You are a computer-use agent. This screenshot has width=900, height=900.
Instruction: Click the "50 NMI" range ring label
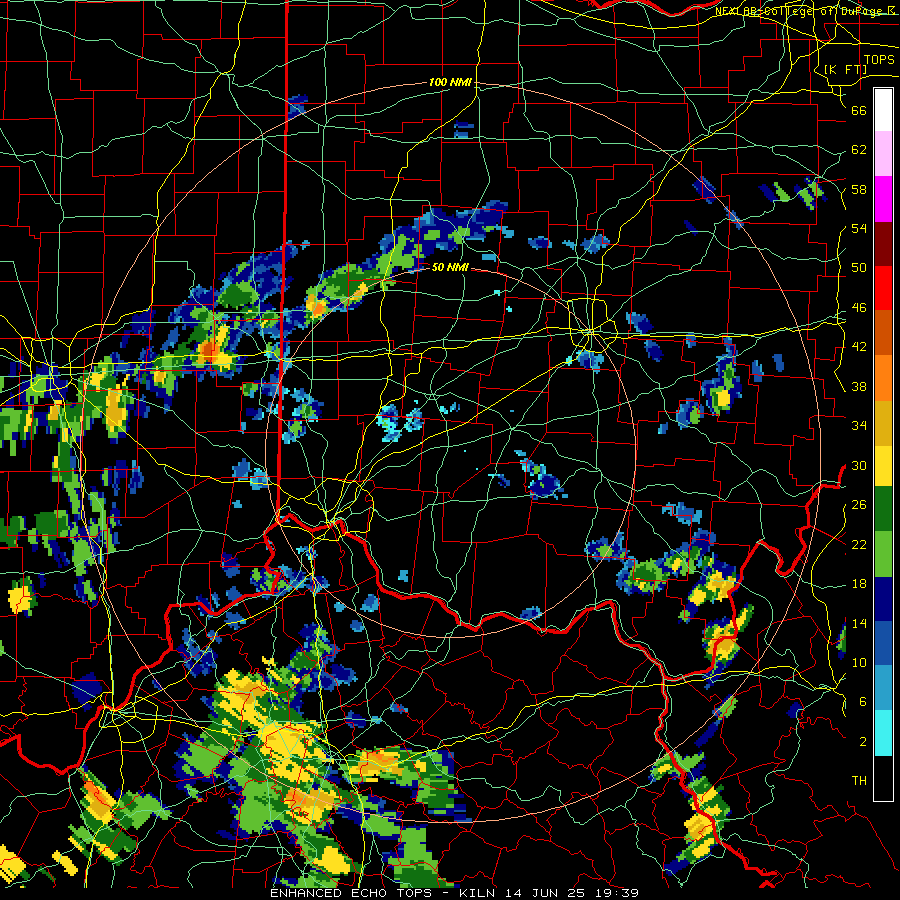(x=450, y=267)
